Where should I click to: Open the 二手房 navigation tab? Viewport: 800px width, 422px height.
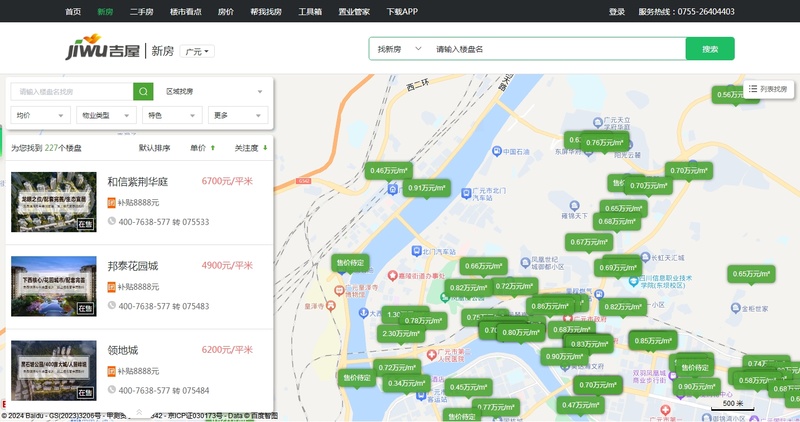pyautogui.click(x=141, y=12)
